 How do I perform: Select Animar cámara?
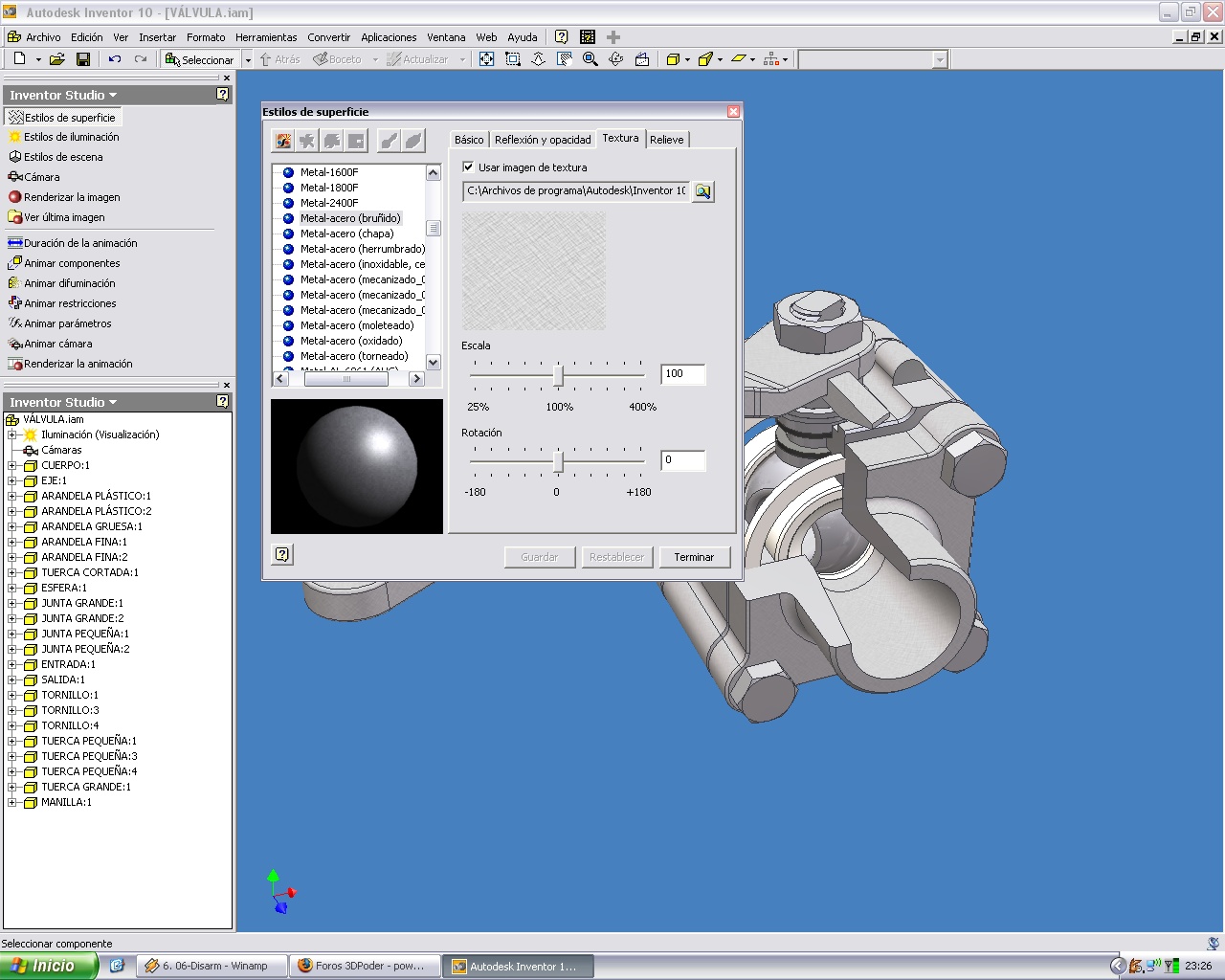(51, 344)
